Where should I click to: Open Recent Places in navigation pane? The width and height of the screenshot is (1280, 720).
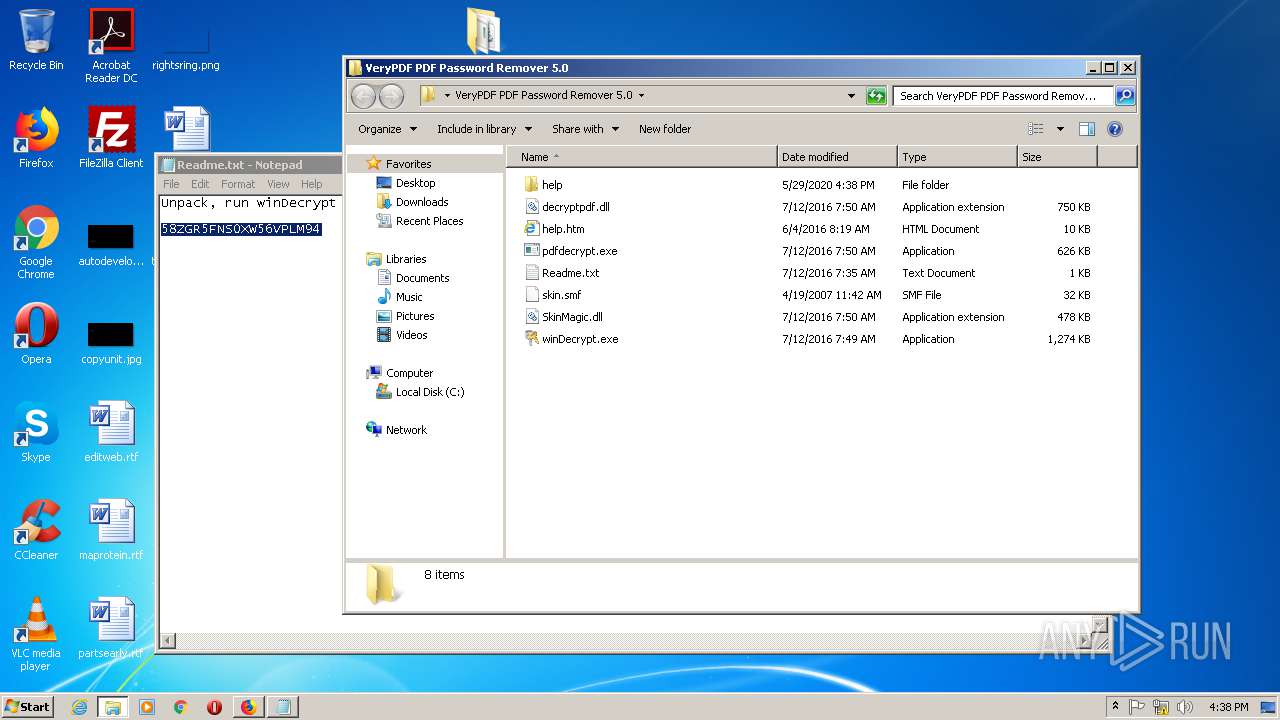pyautogui.click(x=420, y=221)
